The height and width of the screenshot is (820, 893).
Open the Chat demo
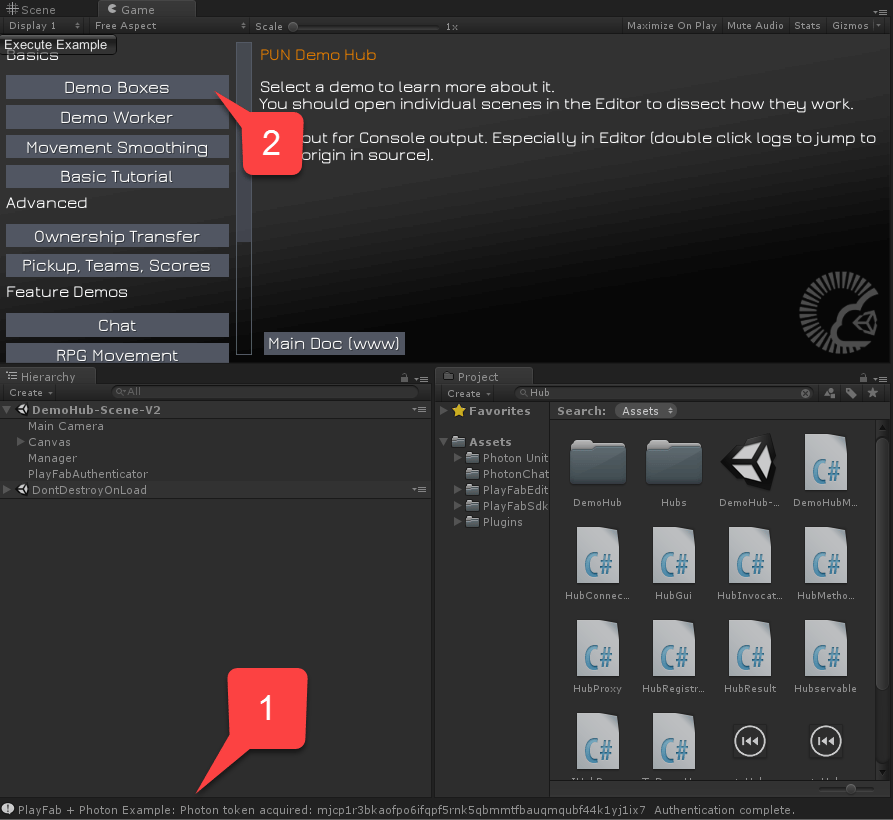(117, 325)
